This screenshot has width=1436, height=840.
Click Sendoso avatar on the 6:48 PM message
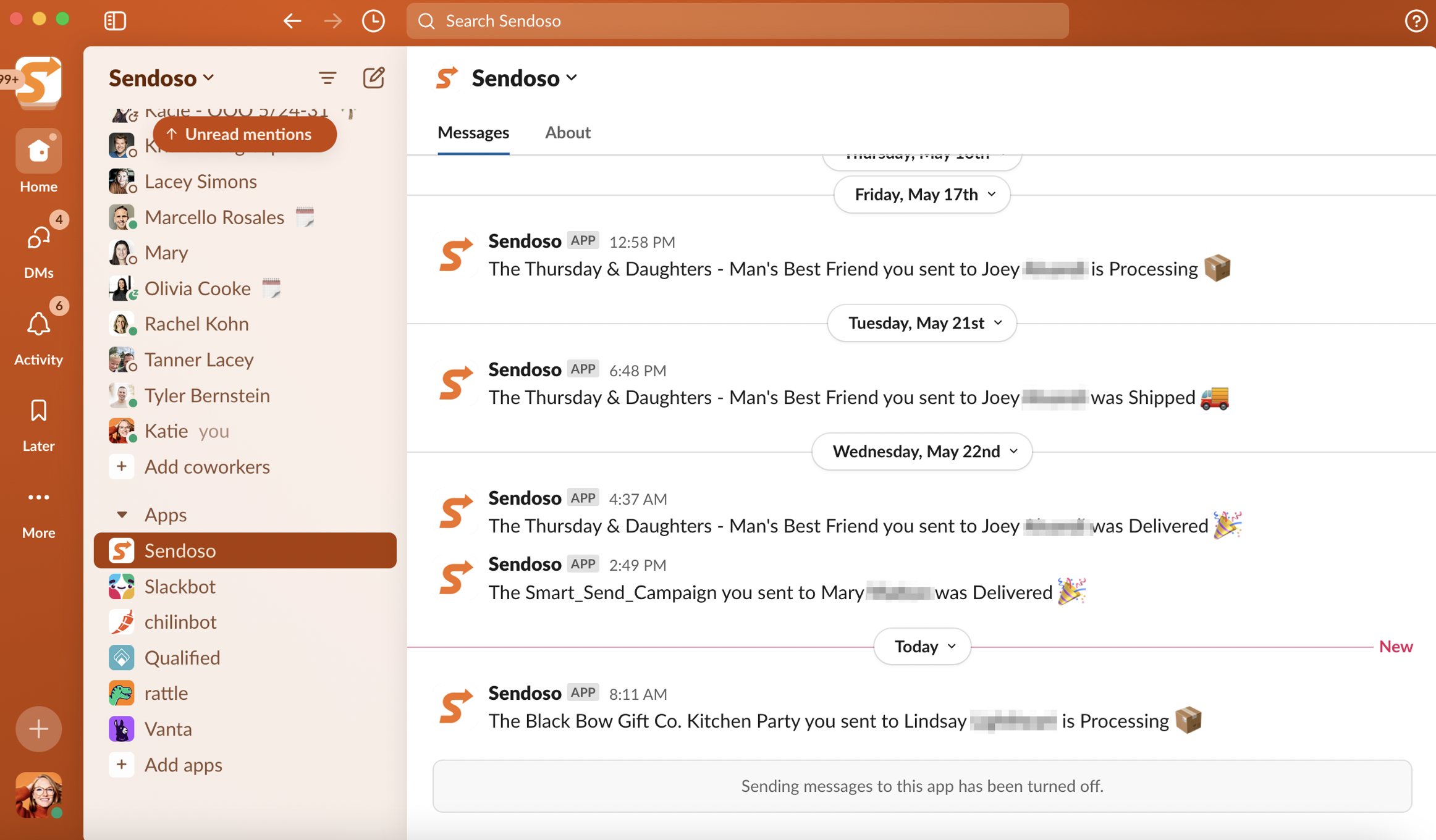click(x=456, y=383)
